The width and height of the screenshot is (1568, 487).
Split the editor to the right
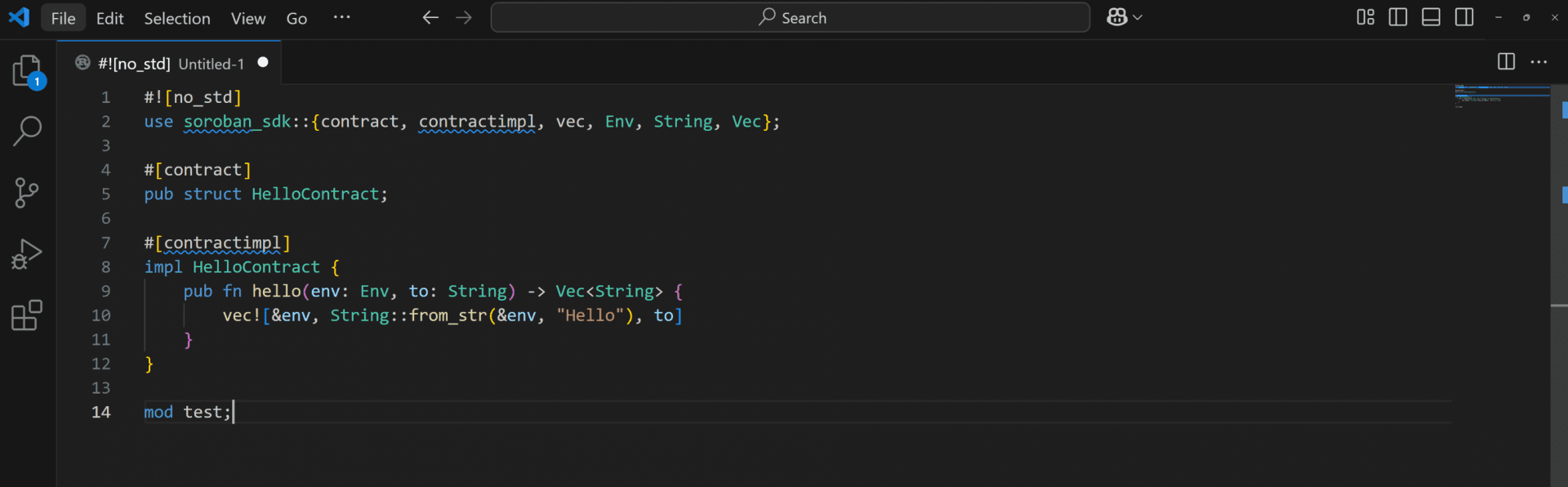(x=1506, y=62)
